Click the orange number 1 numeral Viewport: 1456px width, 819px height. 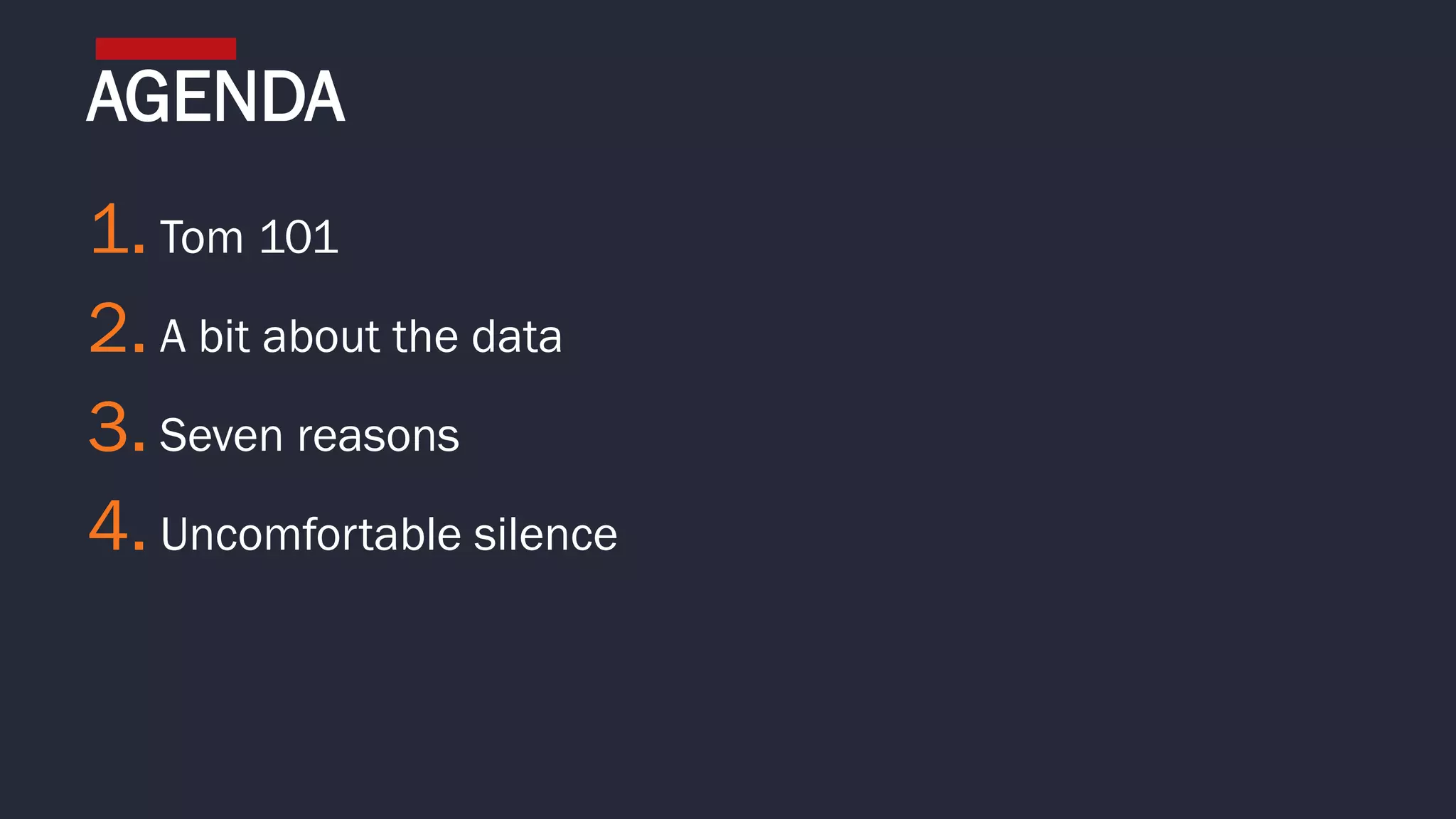pos(110,229)
